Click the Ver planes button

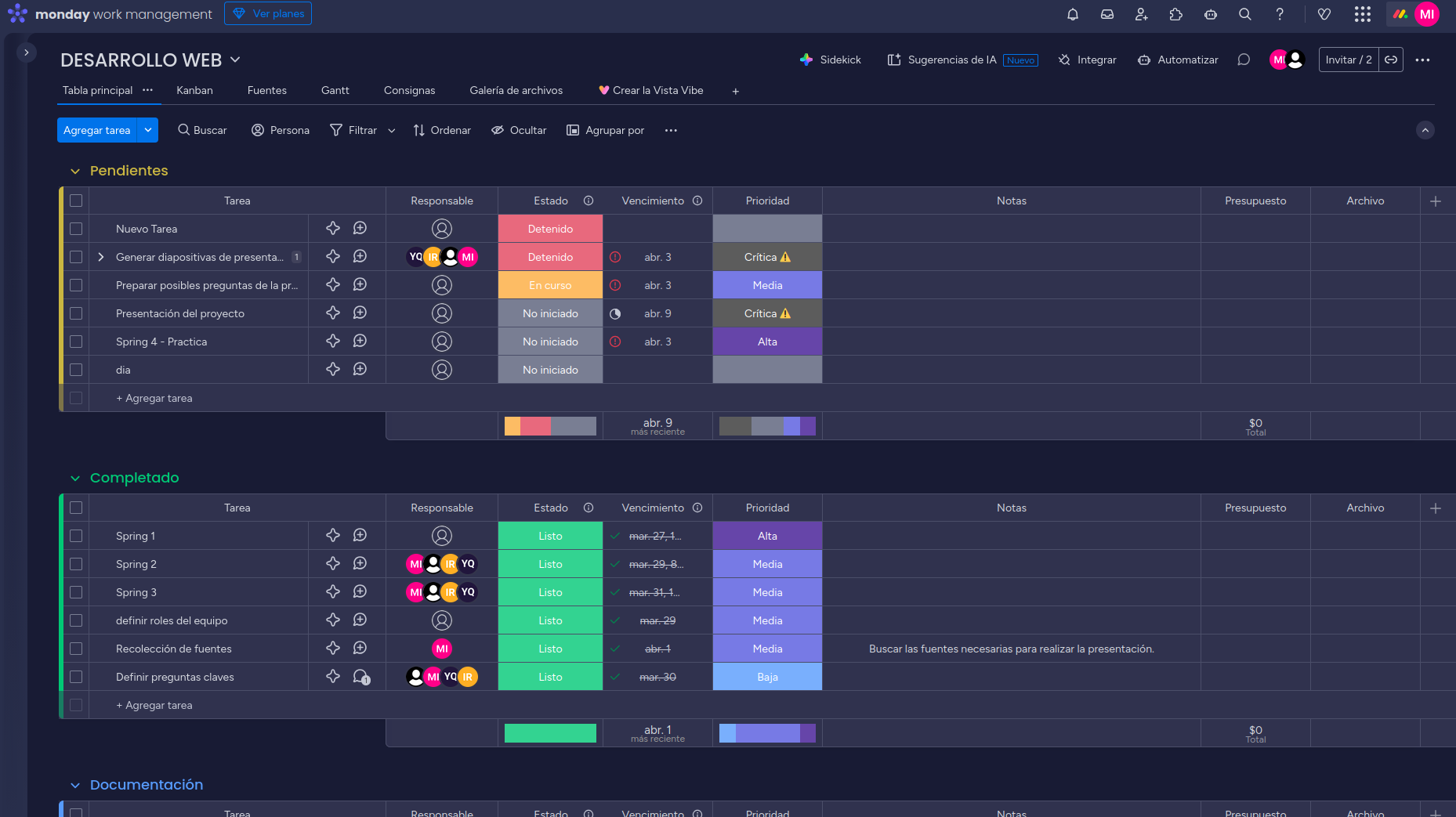click(x=268, y=13)
